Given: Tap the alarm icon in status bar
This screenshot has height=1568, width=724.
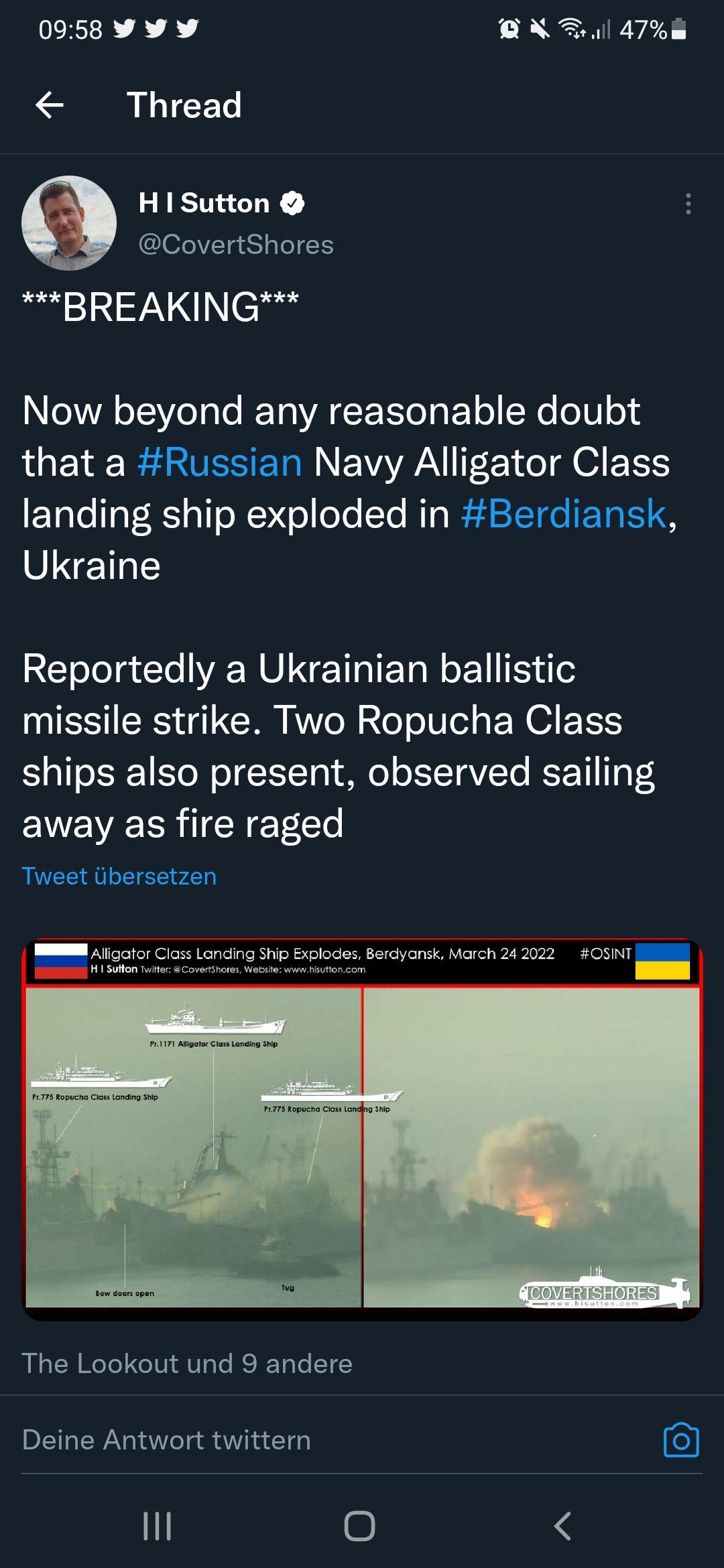Looking at the screenshot, I should coord(509,29).
